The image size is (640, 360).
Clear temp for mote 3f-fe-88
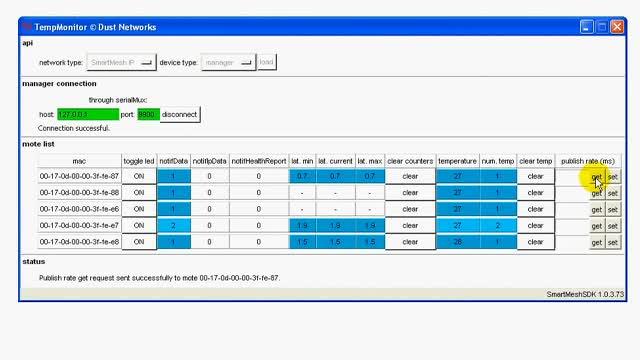[536, 193]
